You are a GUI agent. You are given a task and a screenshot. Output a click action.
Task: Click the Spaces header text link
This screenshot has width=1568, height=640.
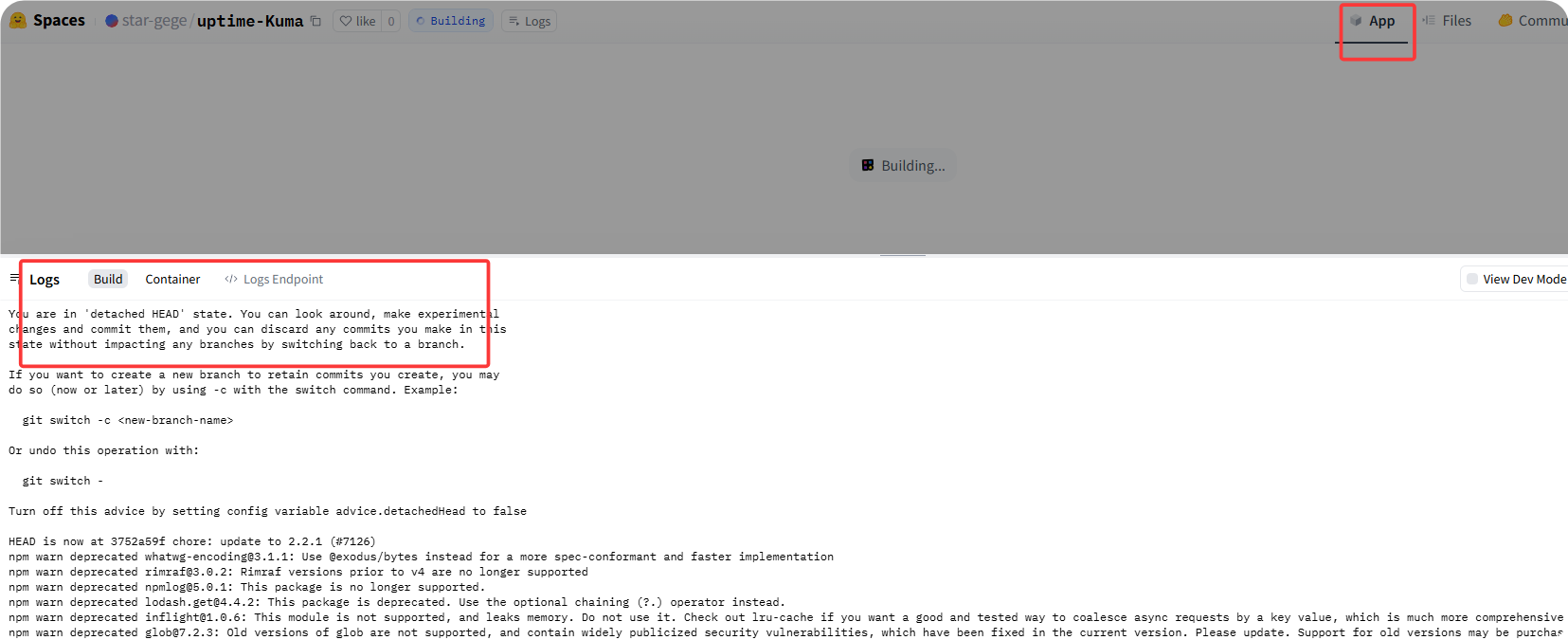(x=59, y=20)
